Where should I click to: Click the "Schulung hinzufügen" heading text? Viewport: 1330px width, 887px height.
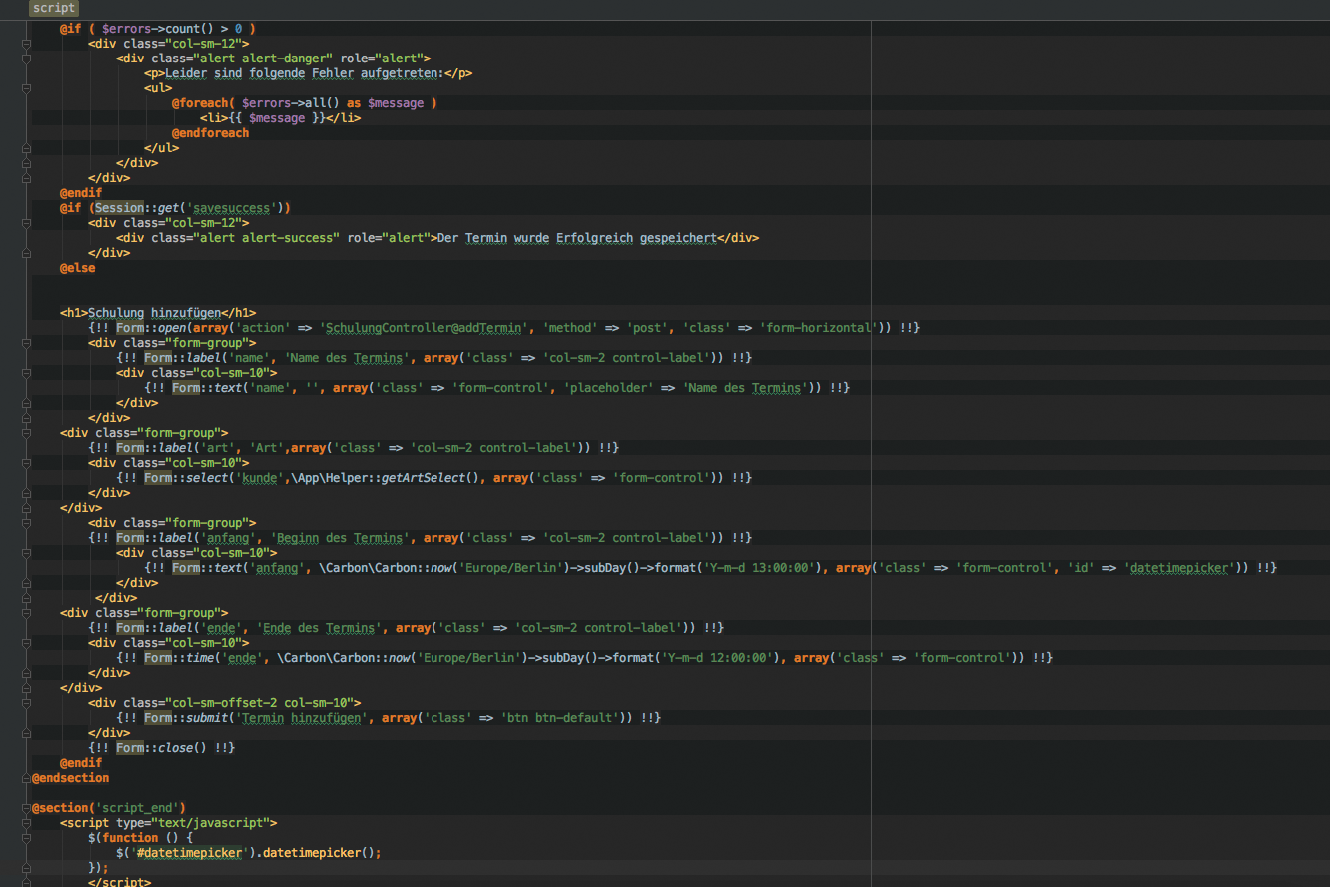(x=154, y=313)
